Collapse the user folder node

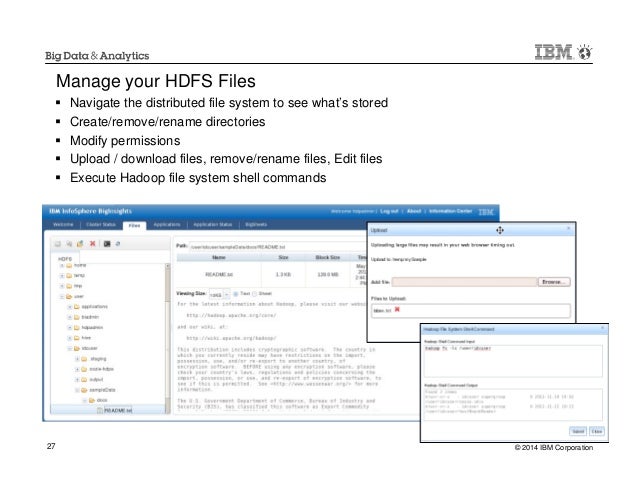[62, 297]
